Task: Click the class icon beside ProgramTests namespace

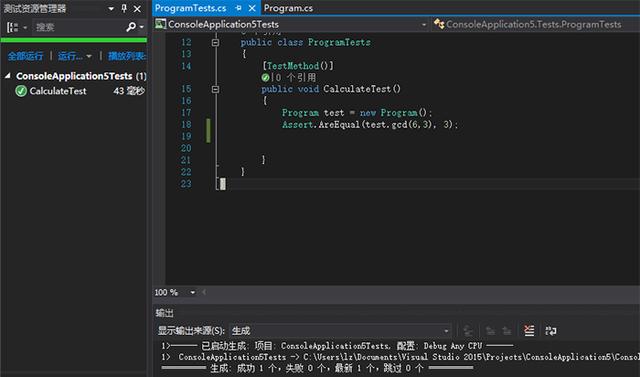Action: point(439,24)
